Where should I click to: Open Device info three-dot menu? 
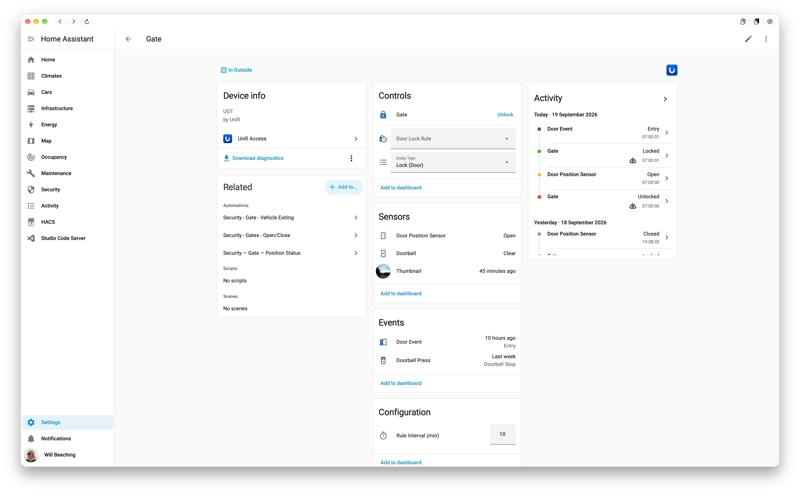352,158
